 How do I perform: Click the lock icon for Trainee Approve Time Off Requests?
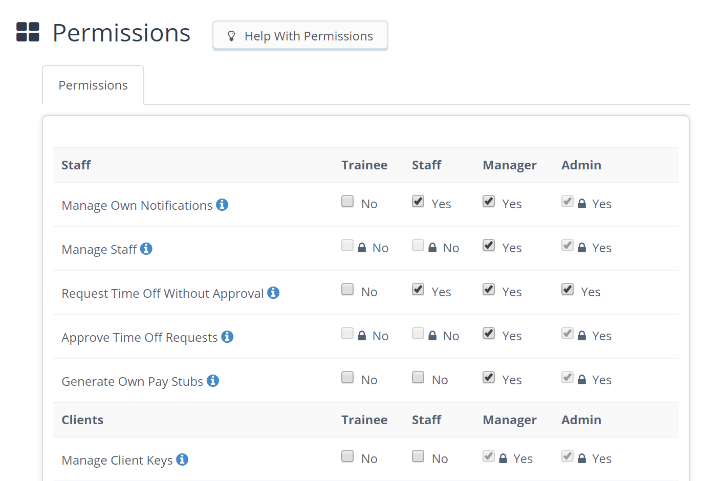(362, 336)
